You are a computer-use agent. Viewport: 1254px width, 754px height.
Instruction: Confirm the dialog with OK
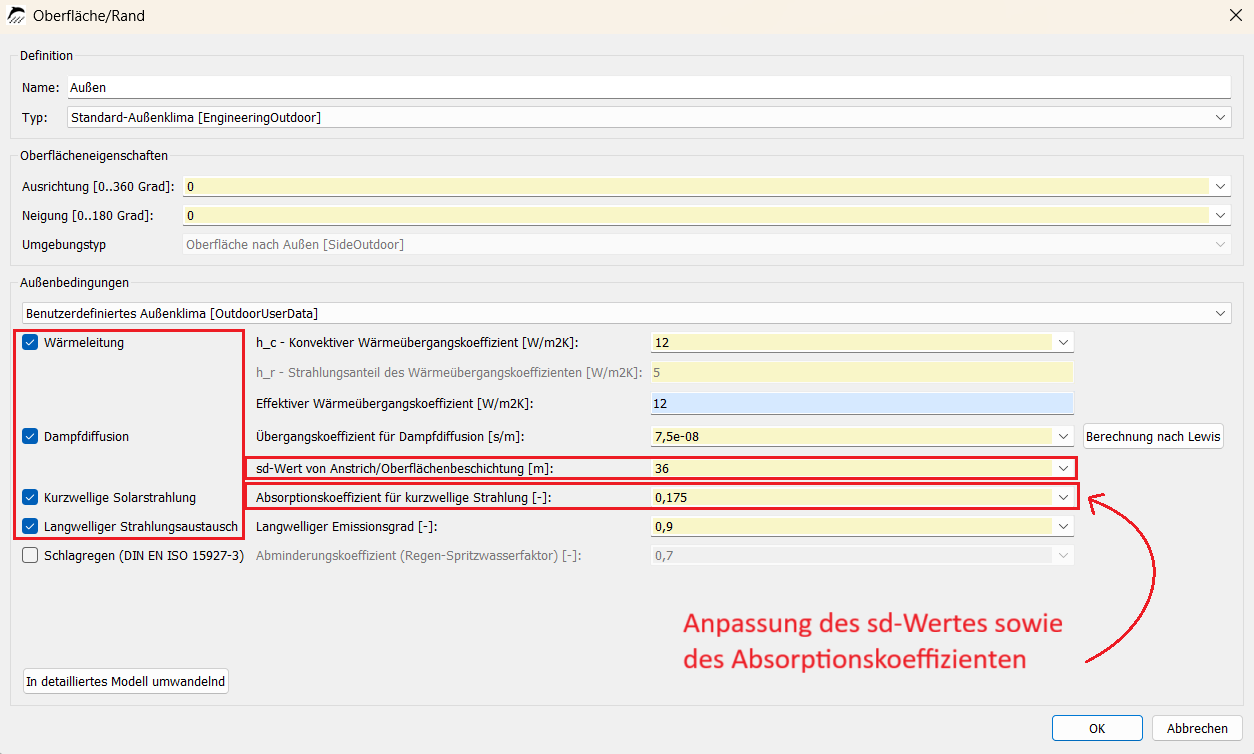pyautogui.click(x=1097, y=728)
